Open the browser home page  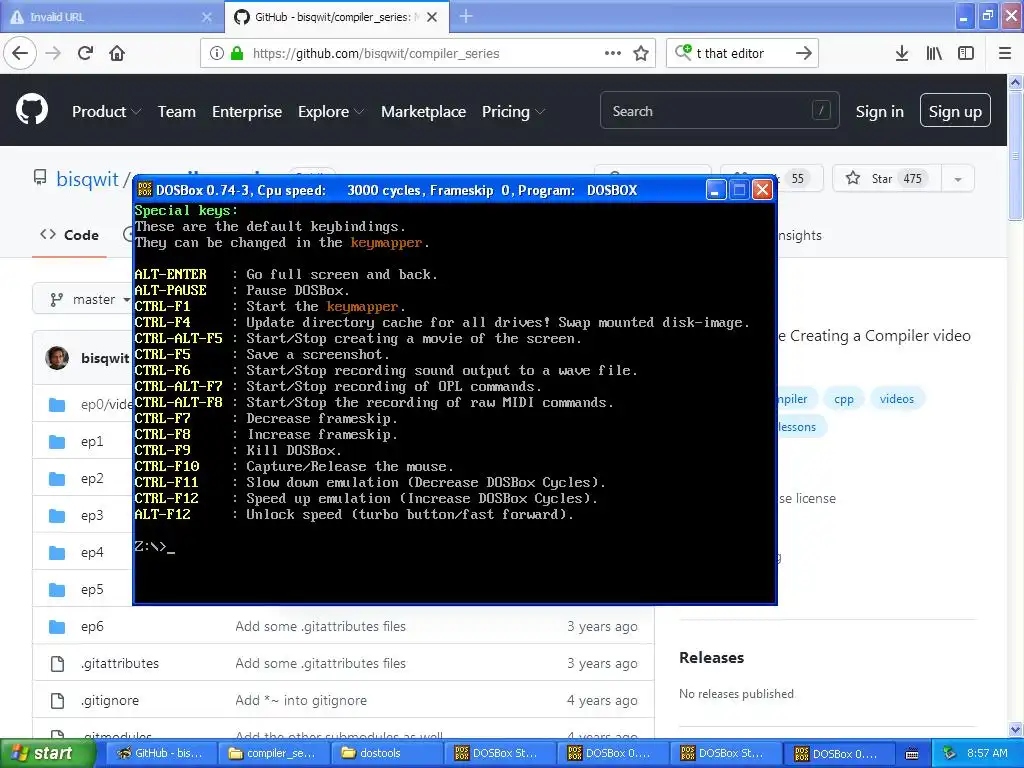[x=117, y=53]
